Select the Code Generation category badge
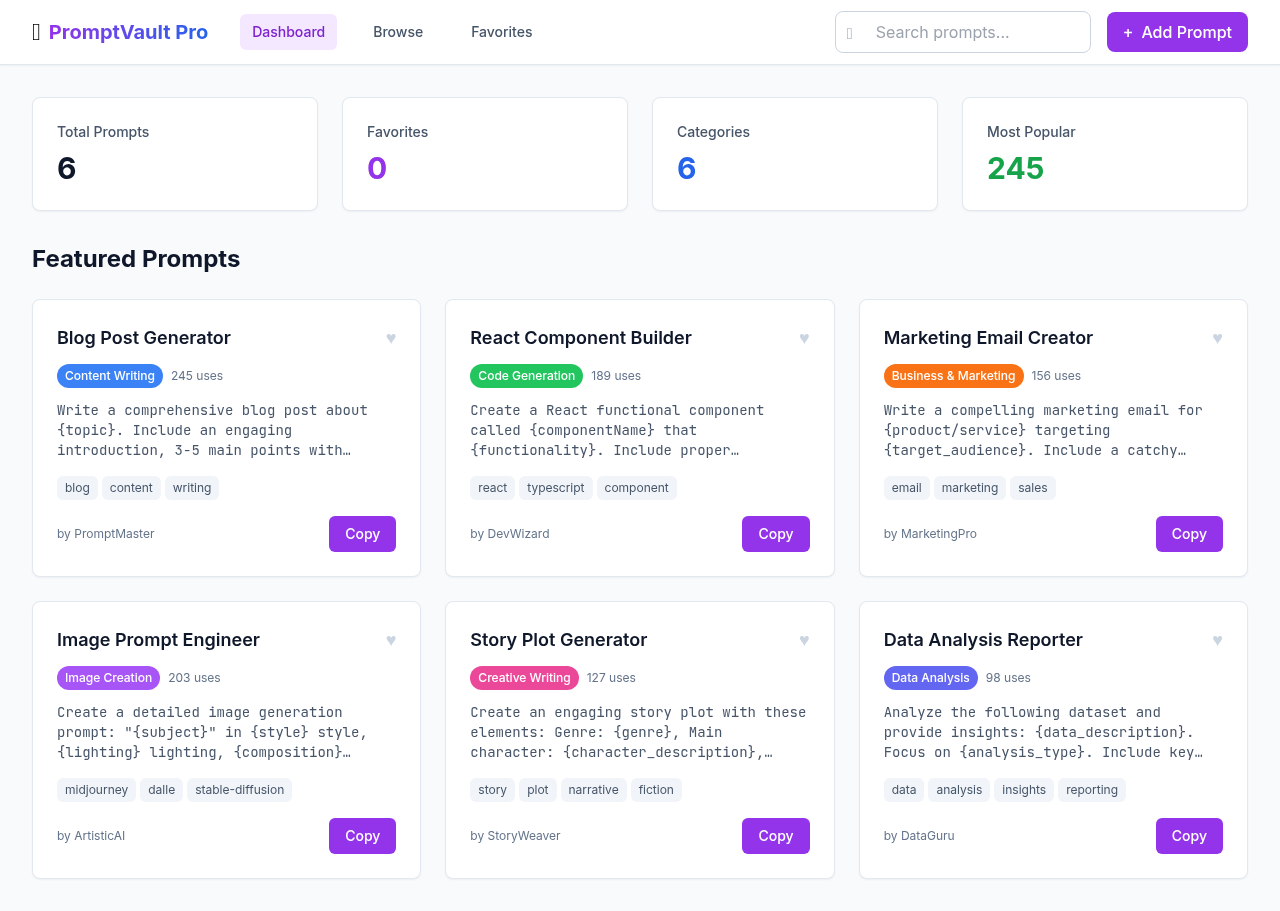Viewport: 1280px width, 911px height. (x=526, y=376)
